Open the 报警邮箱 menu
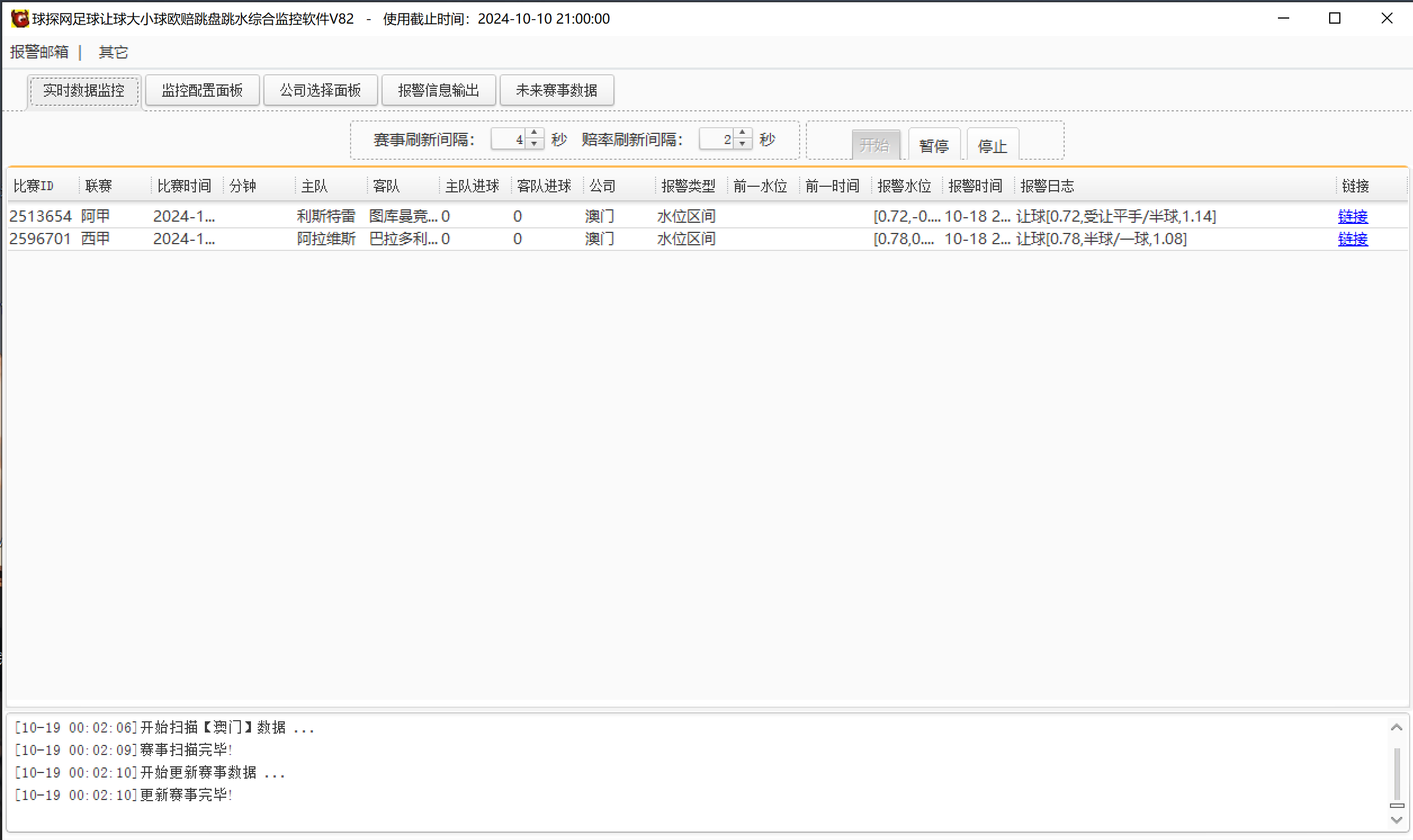This screenshot has height=840, width=1413. (38, 52)
